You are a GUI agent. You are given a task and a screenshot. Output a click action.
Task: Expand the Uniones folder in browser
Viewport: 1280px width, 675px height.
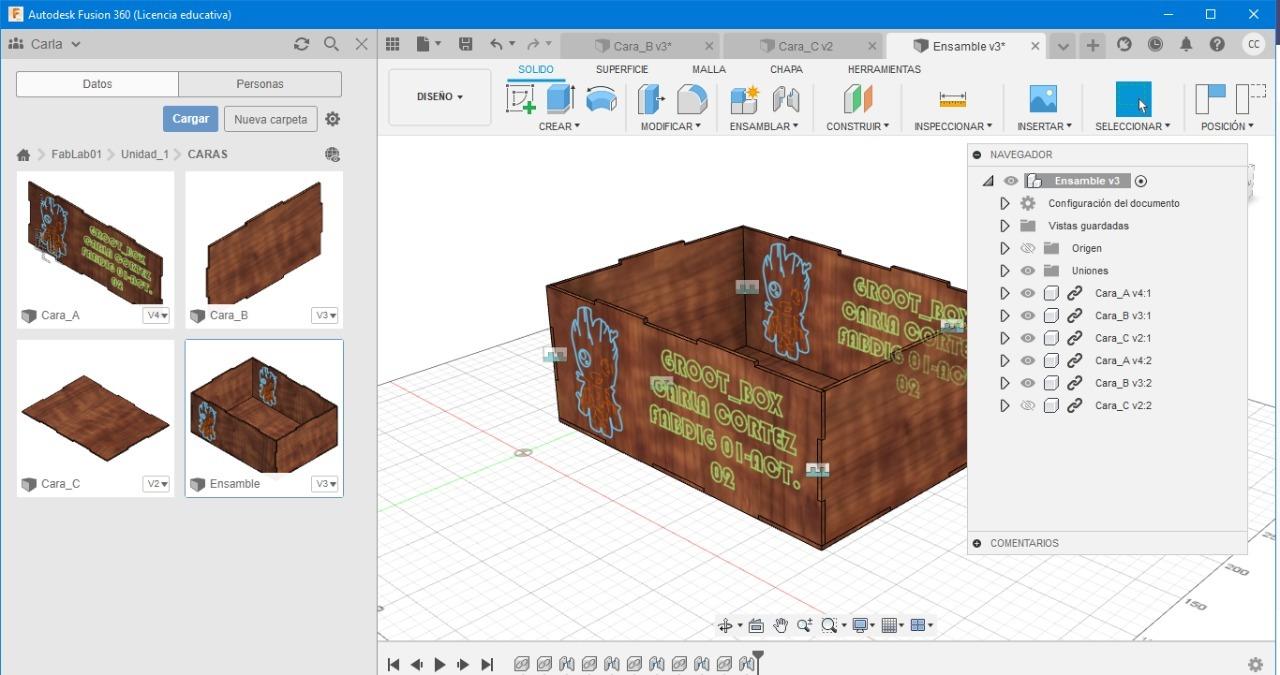point(1005,271)
